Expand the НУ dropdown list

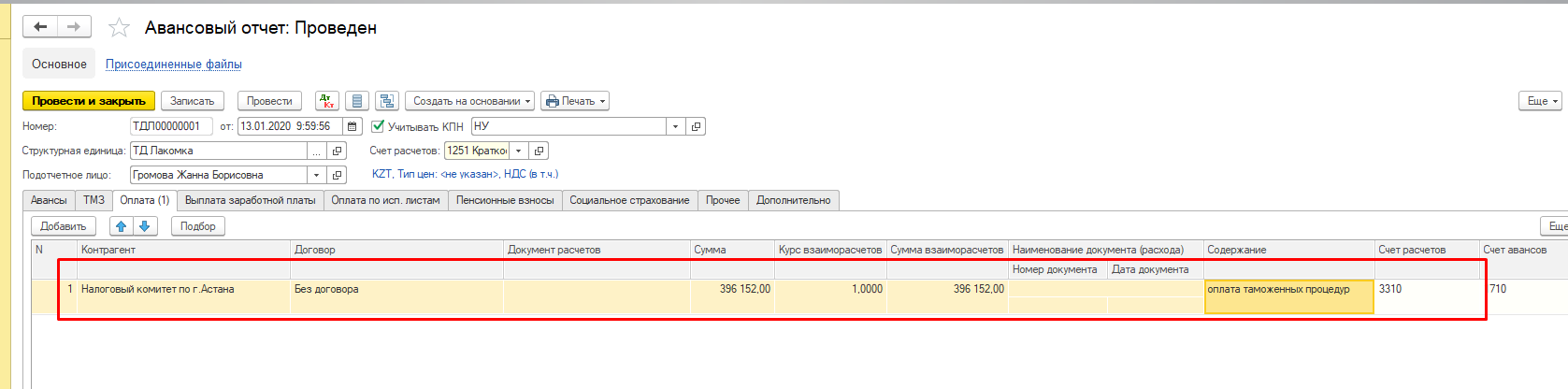tap(675, 126)
